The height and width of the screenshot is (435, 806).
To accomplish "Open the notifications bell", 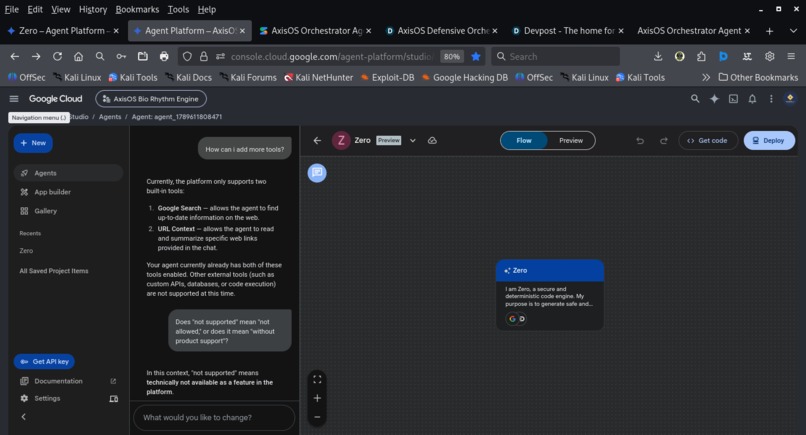I will click(752, 99).
